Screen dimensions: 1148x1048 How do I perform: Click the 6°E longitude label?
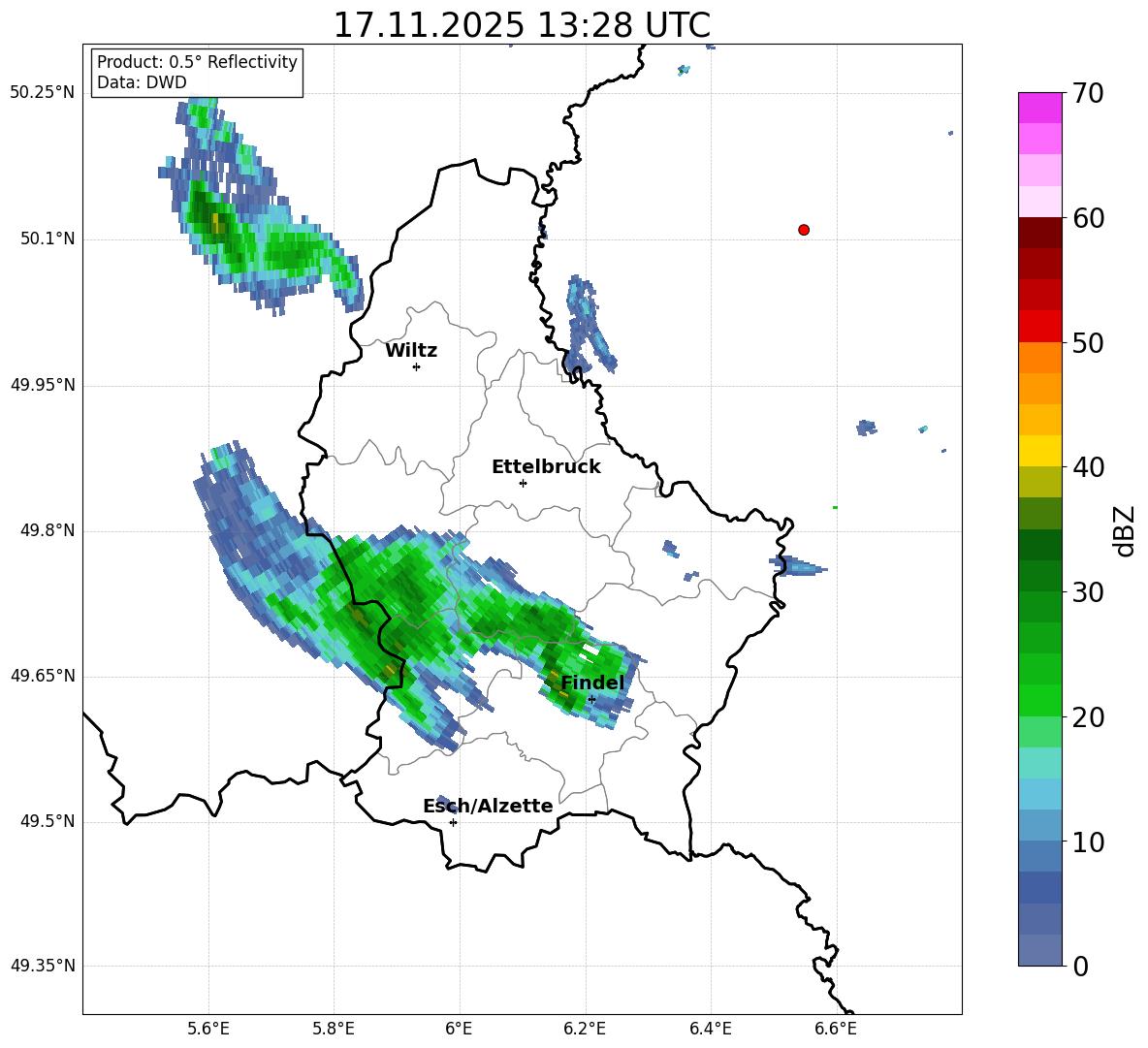point(459,1029)
